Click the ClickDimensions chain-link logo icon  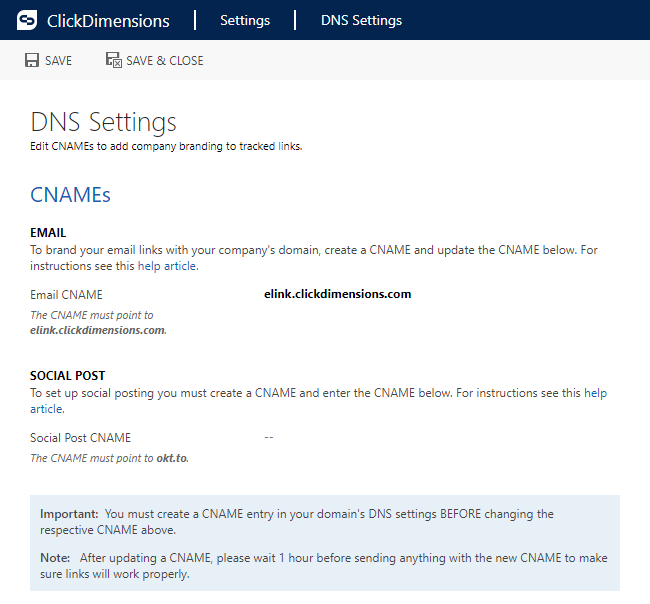tap(27, 20)
